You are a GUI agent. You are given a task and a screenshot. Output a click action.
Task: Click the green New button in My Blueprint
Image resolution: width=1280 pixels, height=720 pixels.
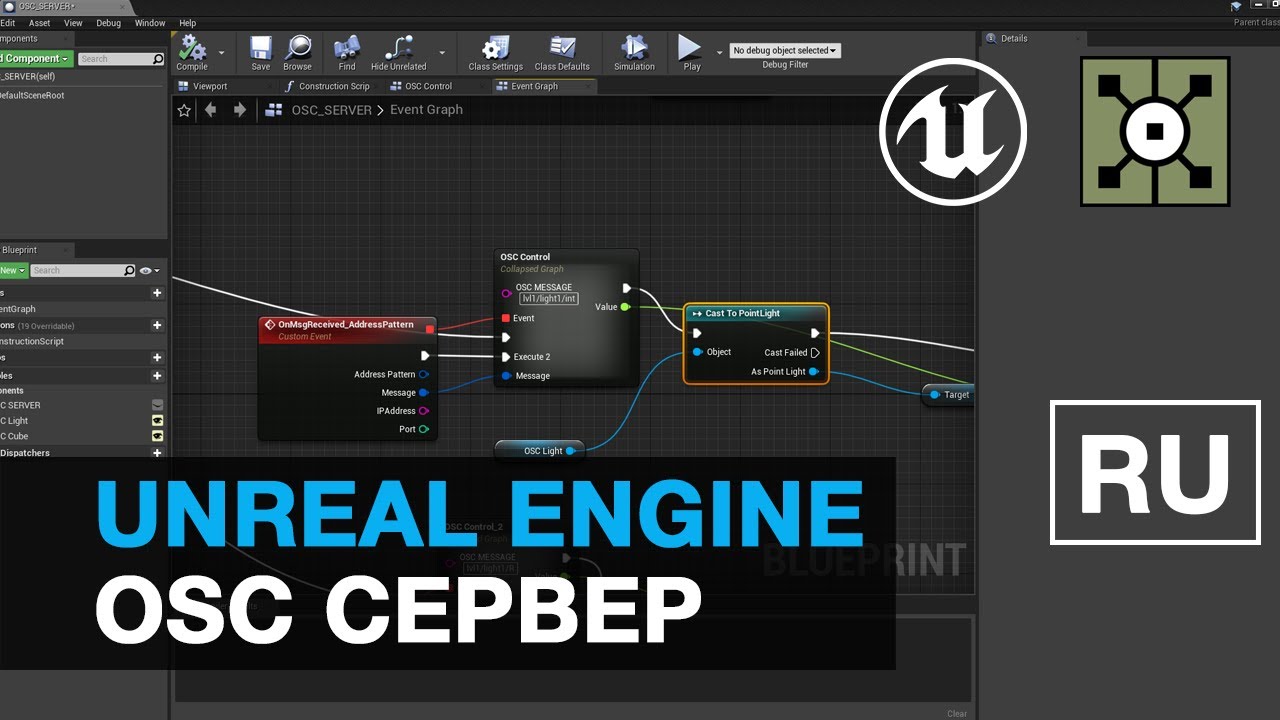coord(12,270)
